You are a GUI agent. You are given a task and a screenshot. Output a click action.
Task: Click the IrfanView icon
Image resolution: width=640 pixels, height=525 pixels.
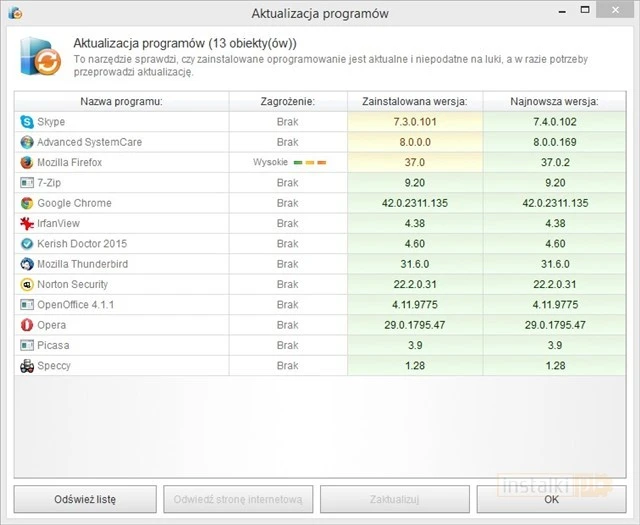(x=27, y=223)
